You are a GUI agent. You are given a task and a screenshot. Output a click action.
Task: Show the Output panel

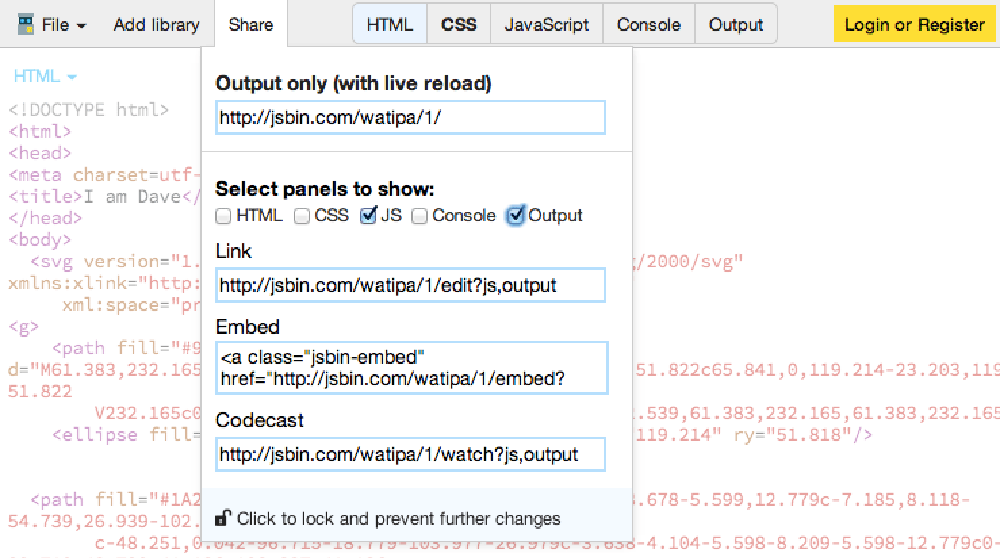click(736, 24)
